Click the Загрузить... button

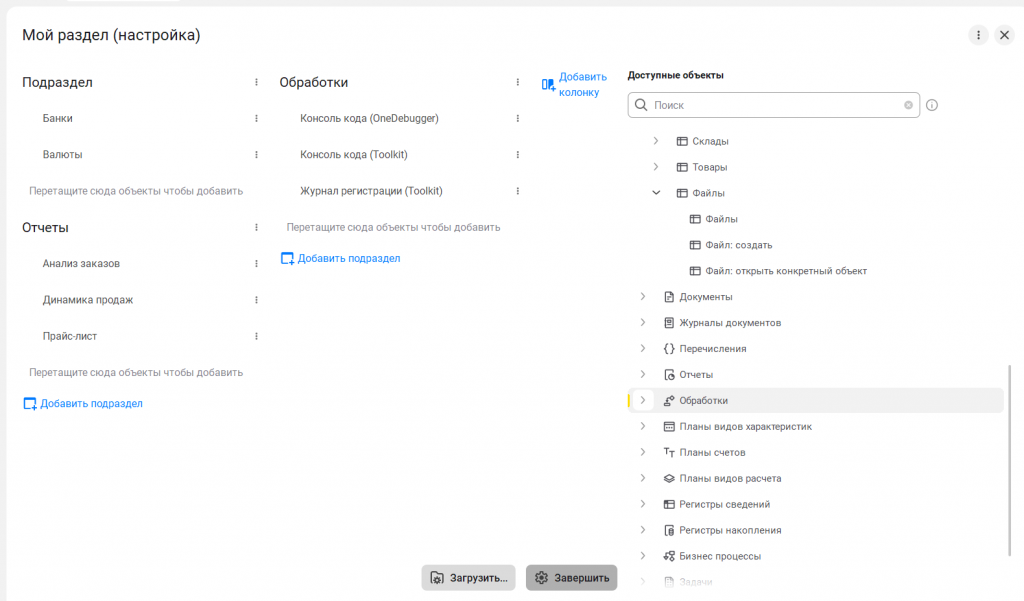pos(468,578)
